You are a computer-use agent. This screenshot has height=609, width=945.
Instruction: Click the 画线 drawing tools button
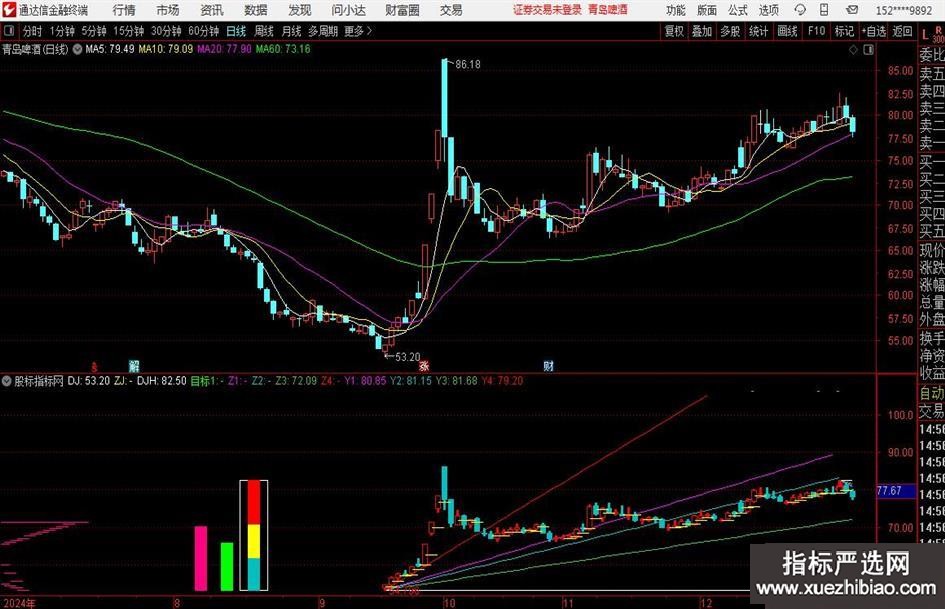point(787,31)
